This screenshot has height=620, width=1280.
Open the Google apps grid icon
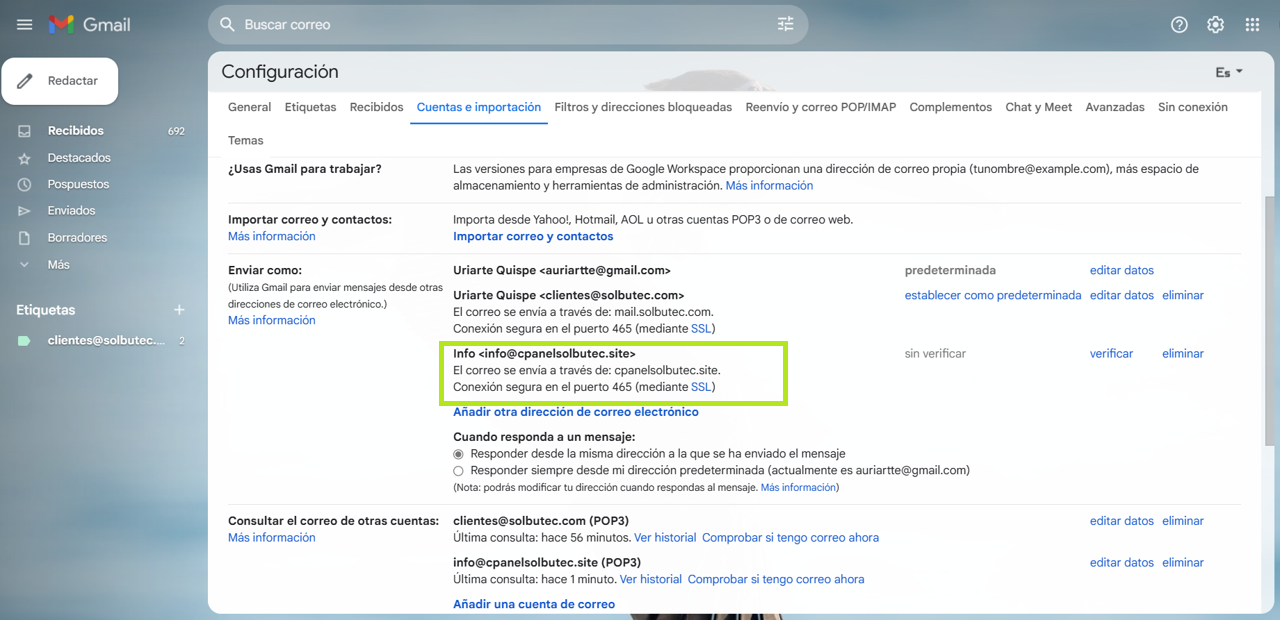(1252, 25)
